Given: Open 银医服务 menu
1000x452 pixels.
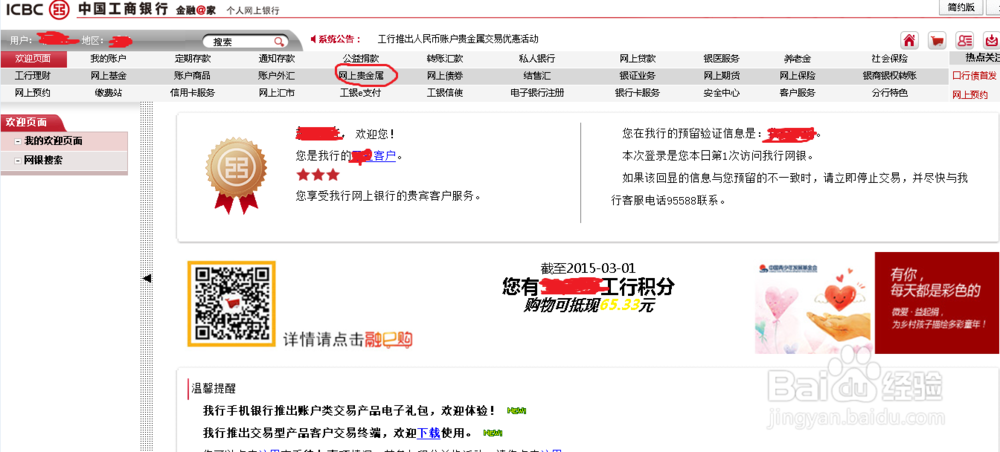Looking at the screenshot, I should [x=722, y=59].
